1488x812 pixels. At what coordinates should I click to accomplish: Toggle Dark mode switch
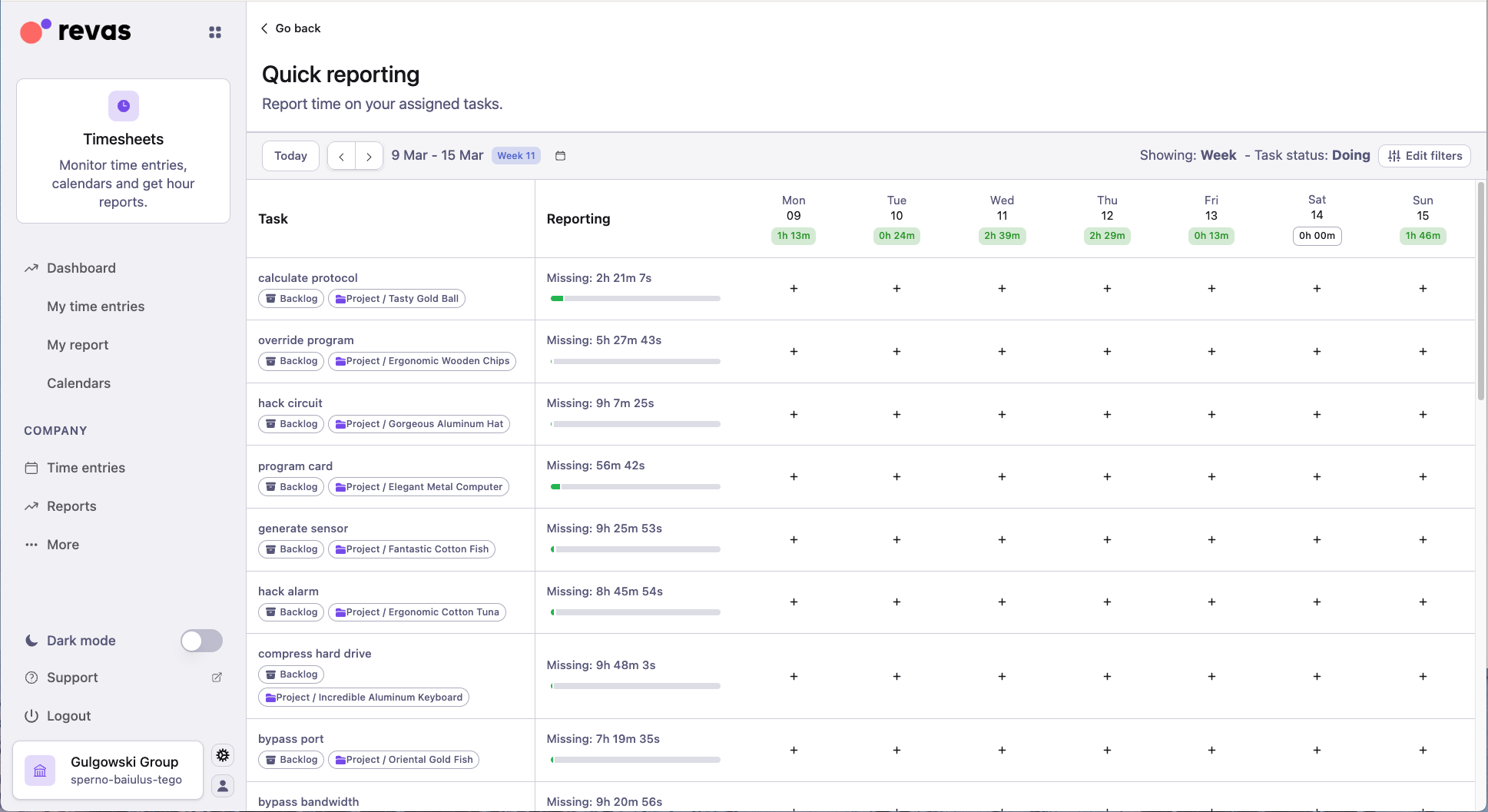click(201, 640)
